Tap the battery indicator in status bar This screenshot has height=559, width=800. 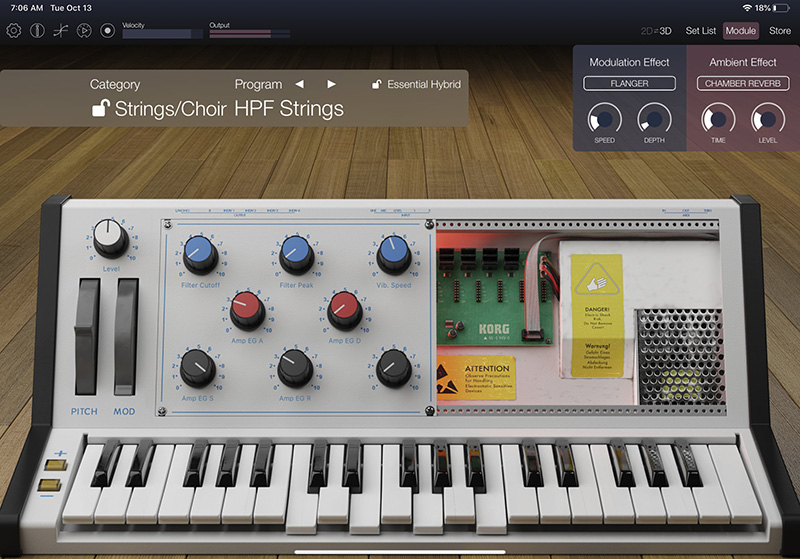click(x=781, y=8)
